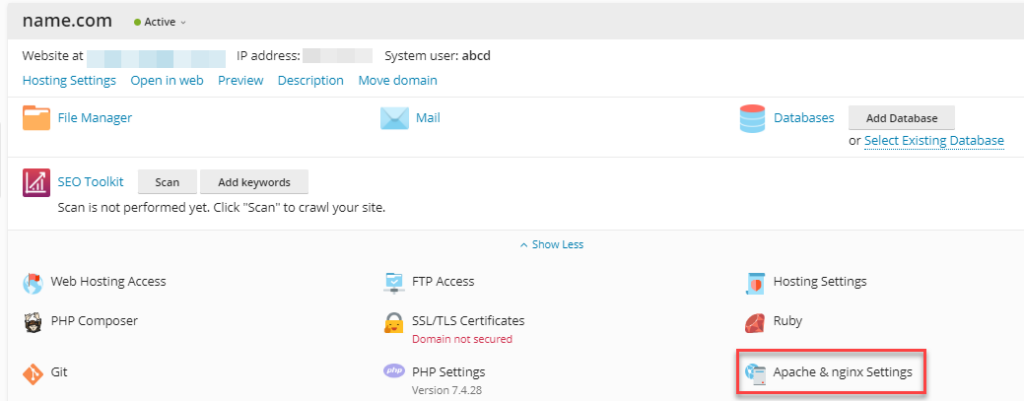Click the Ruby gem icon
Image resolution: width=1024 pixels, height=401 pixels.
click(x=755, y=322)
